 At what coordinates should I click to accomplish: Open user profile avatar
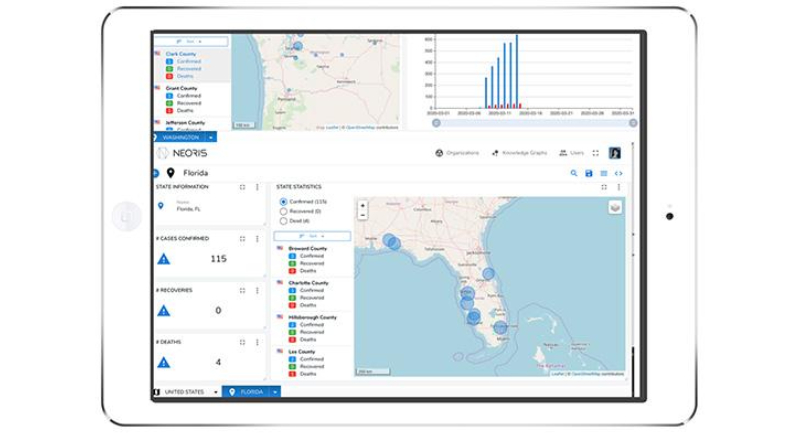click(615, 153)
